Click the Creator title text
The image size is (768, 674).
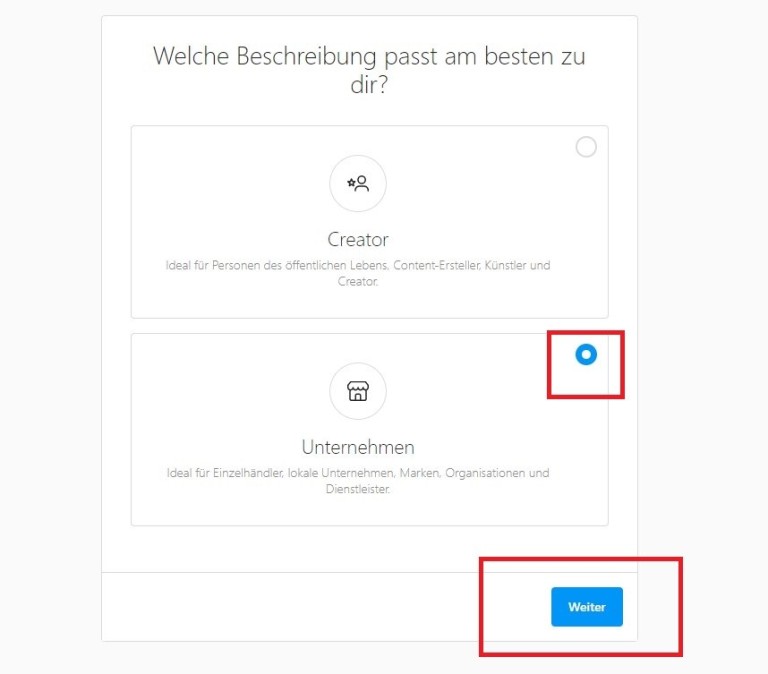coord(358,240)
